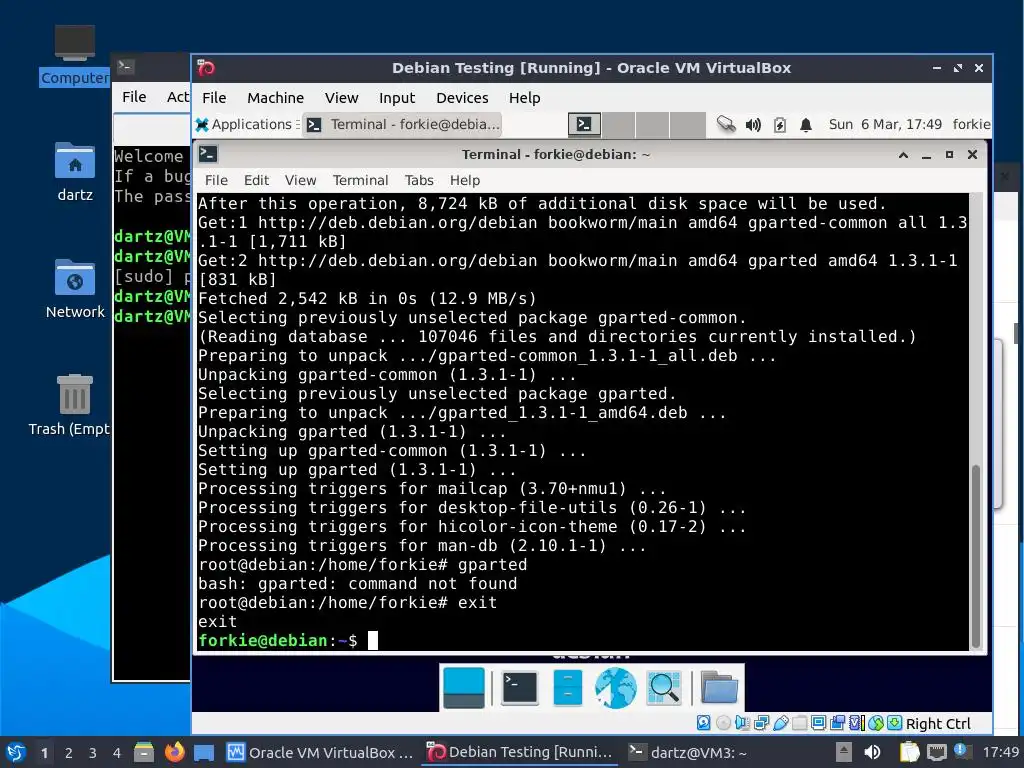Open the Edit menu of the guest Terminal

256,180
